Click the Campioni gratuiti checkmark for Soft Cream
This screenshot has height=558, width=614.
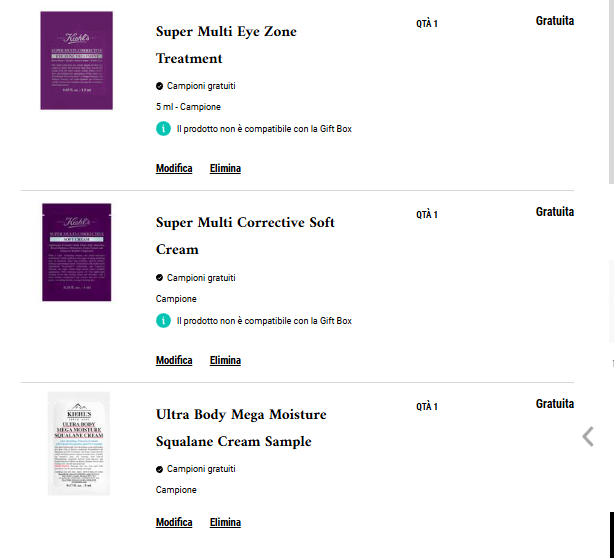[159, 278]
